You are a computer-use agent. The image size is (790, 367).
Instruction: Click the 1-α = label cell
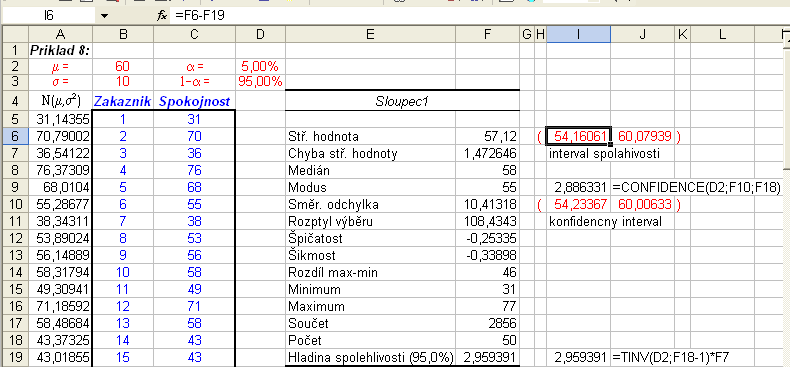click(x=194, y=82)
